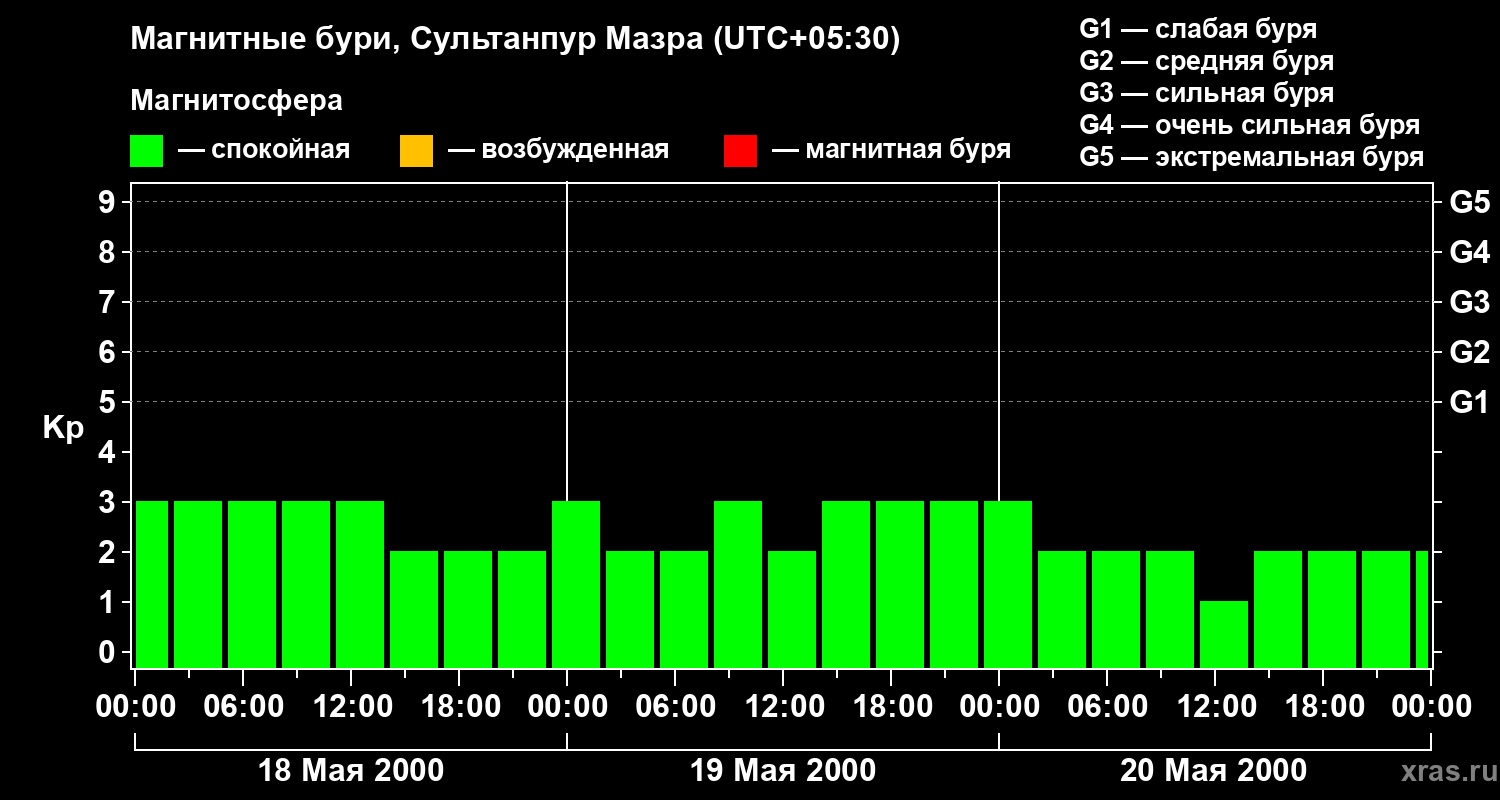Click the G4 label on the right axis
Screen dimensions: 1500x800
tap(1469, 252)
